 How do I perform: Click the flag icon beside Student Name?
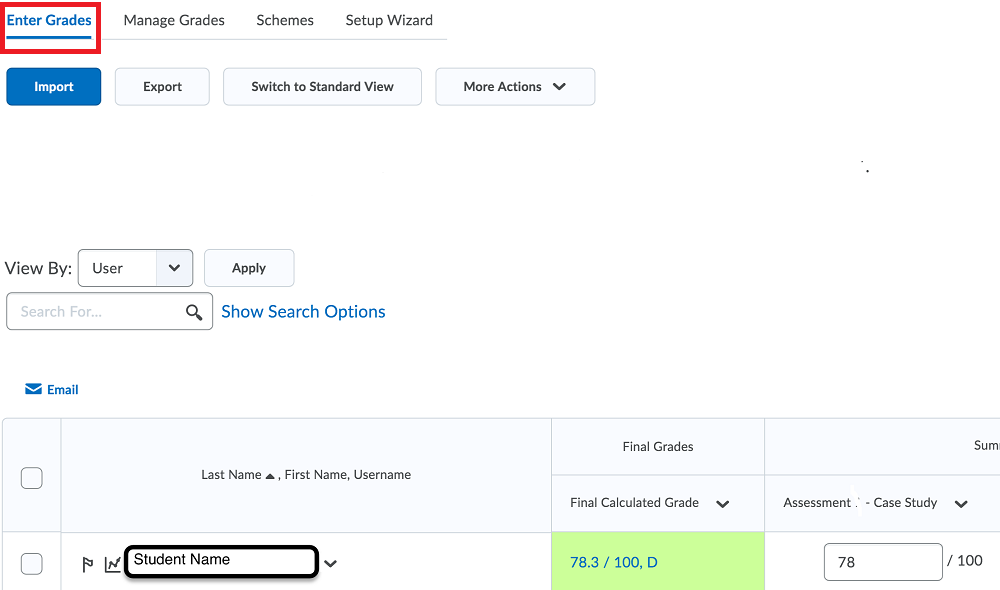[x=88, y=565]
